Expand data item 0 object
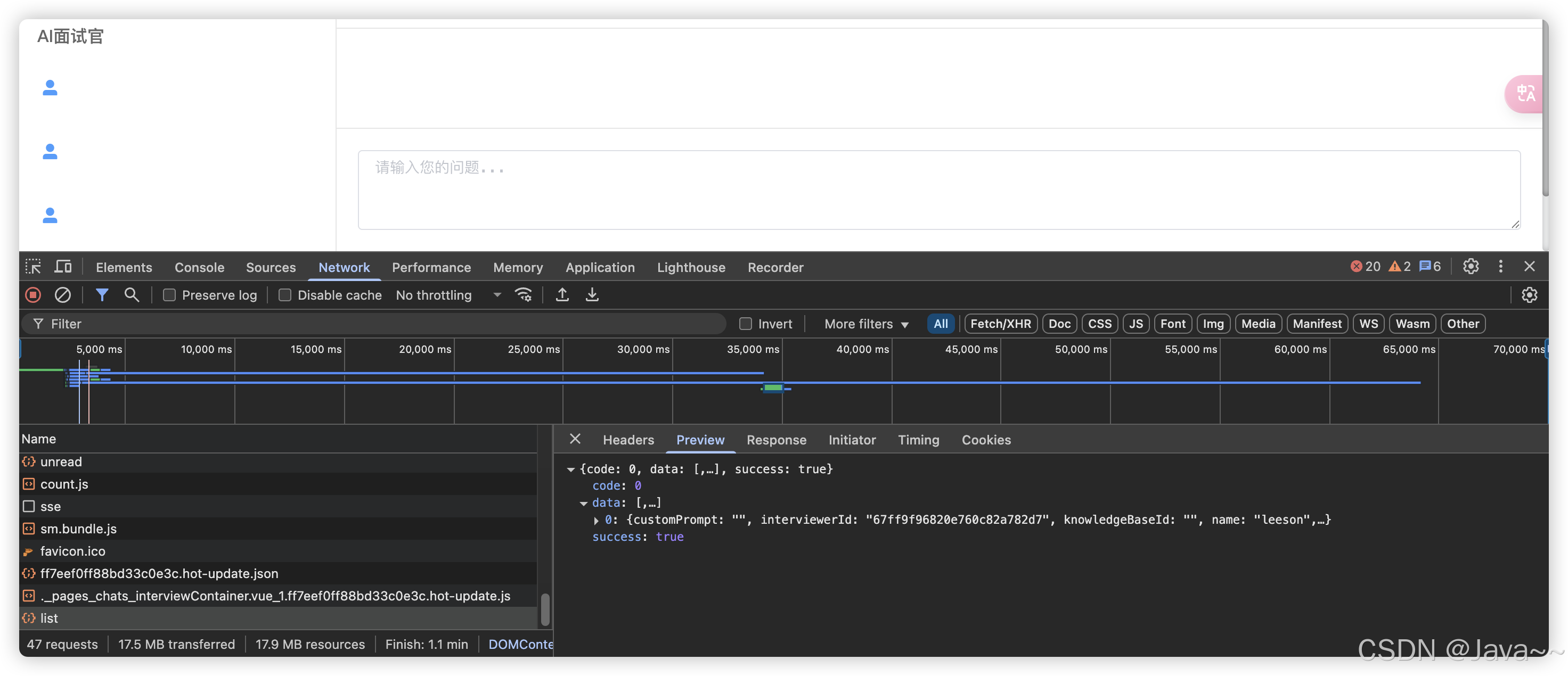The height and width of the screenshot is (676, 1568). [596, 520]
